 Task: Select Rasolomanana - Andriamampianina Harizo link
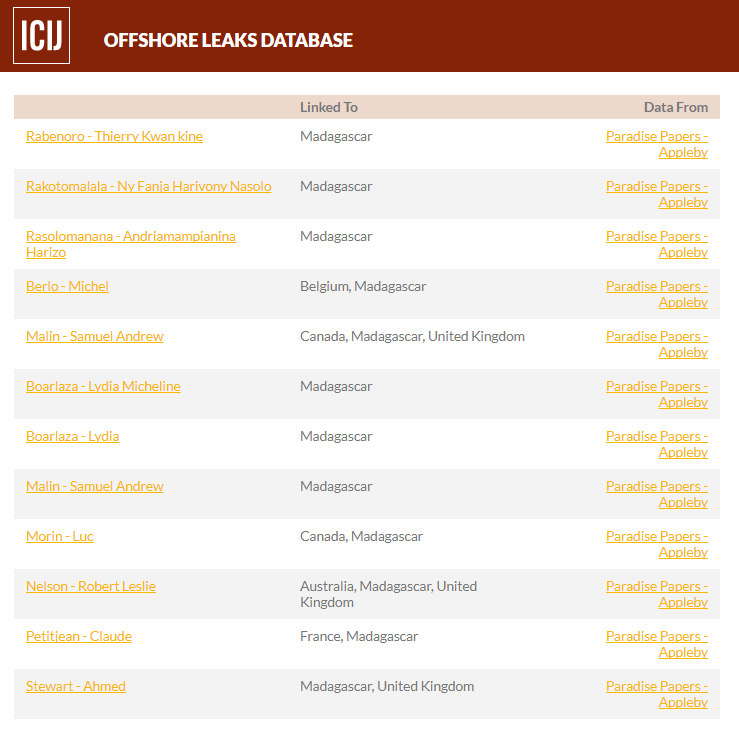point(131,244)
